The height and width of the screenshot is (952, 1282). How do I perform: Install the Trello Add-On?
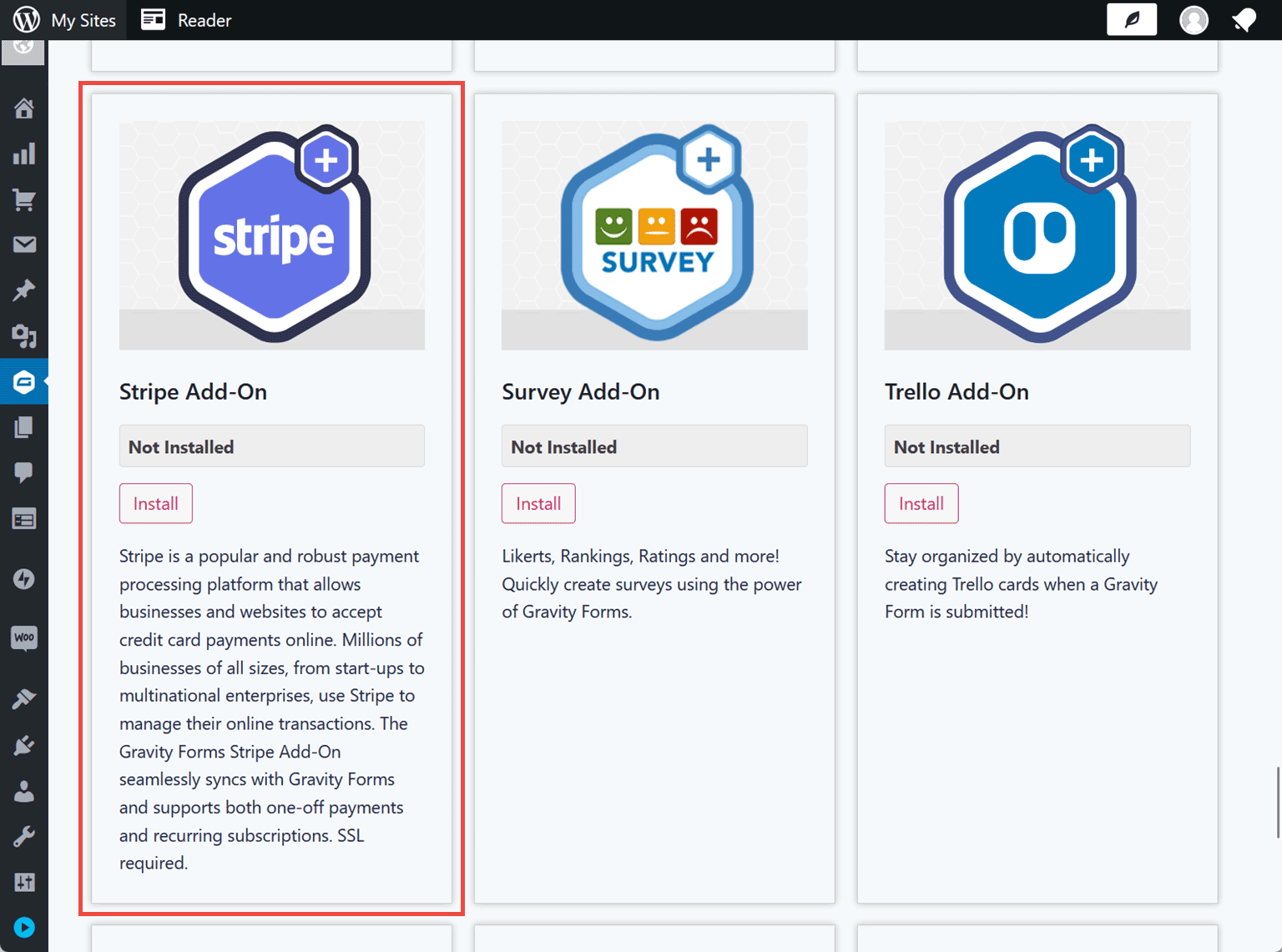(921, 503)
